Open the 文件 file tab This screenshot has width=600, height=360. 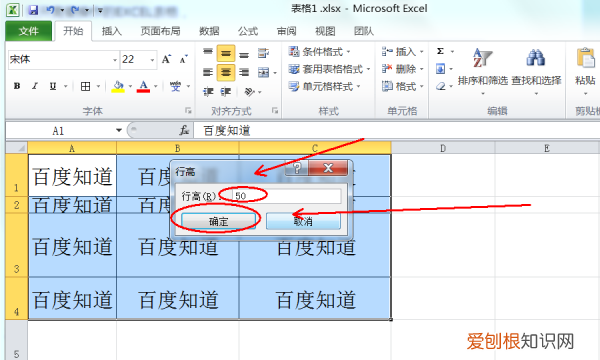click(x=29, y=31)
